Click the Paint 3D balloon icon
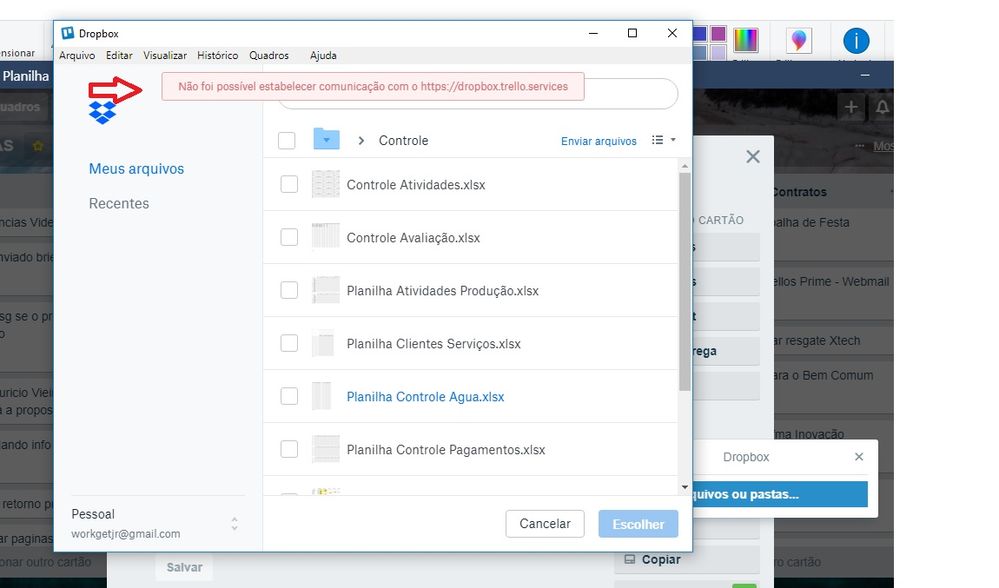The height and width of the screenshot is (588, 999). 798,41
